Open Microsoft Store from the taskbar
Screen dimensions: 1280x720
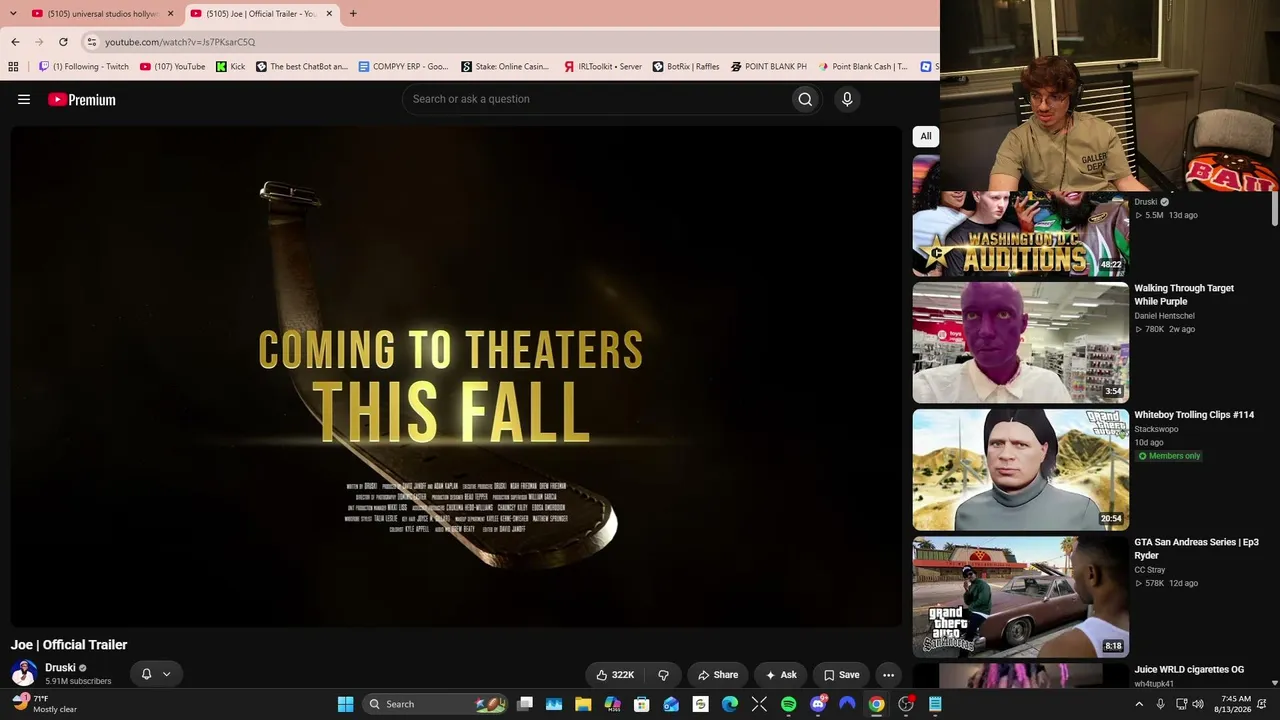[x=642, y=704]
